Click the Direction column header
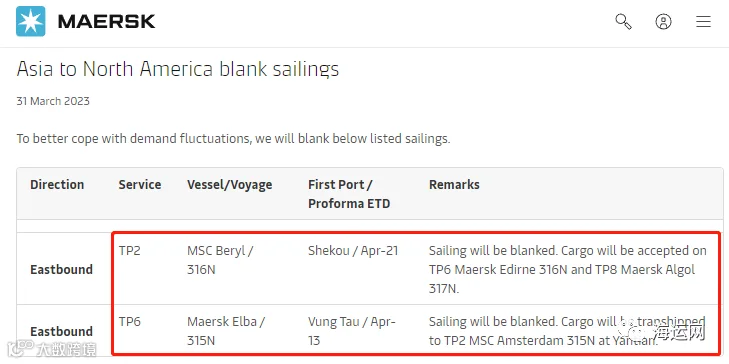Image resolution: width=729 pixels, height=364 pixels. tap(57, 185)
